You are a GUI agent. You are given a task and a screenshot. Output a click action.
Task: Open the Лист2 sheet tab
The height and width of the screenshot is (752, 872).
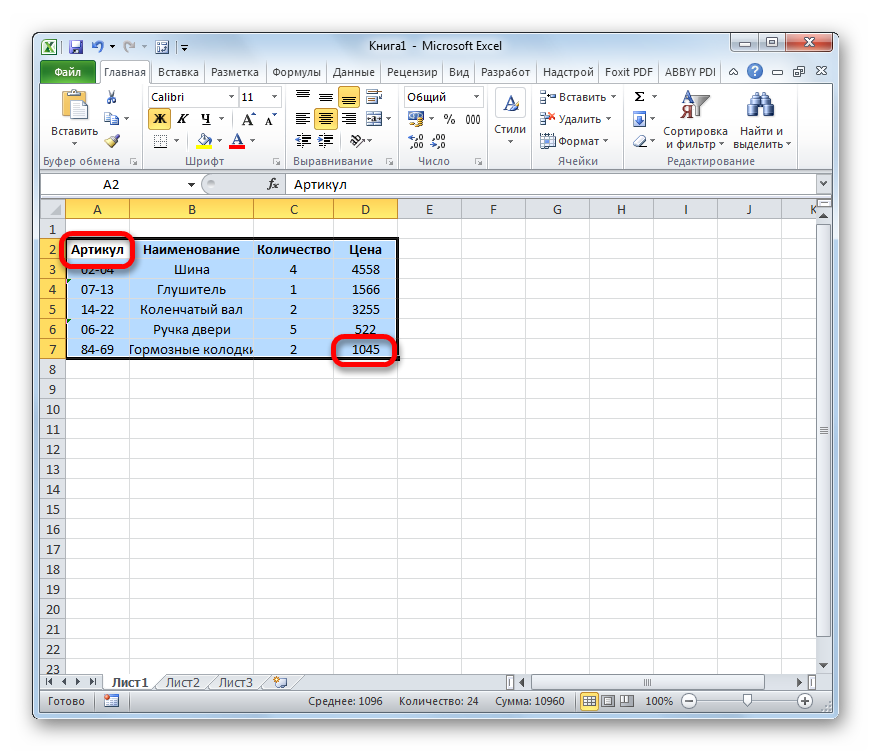182,683
